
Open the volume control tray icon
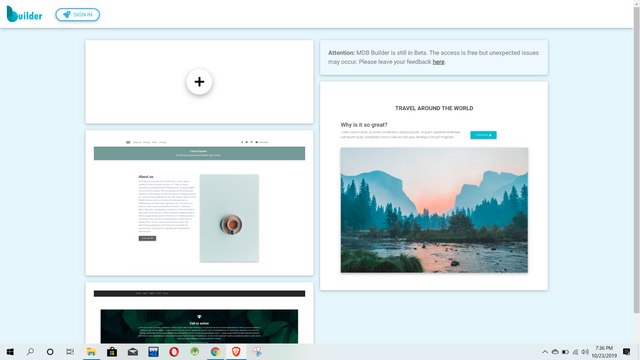tap(585, 352)
